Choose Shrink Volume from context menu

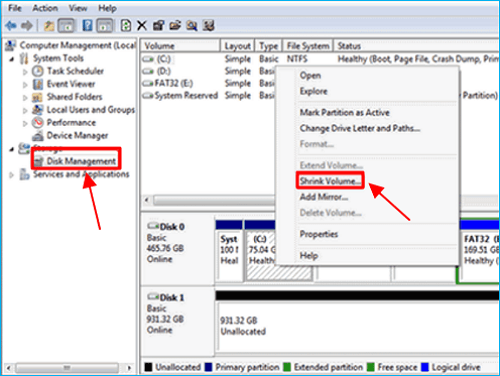point(330,181)
